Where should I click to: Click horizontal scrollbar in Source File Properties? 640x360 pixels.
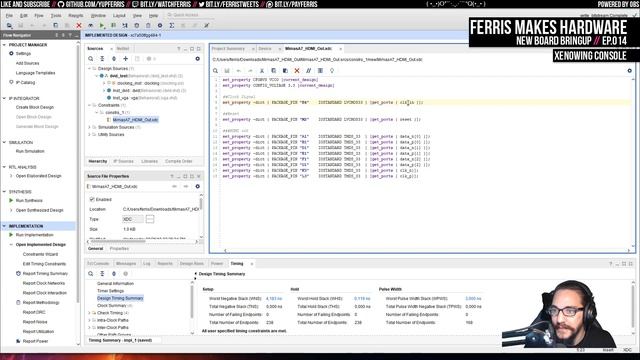pos(118,242)
